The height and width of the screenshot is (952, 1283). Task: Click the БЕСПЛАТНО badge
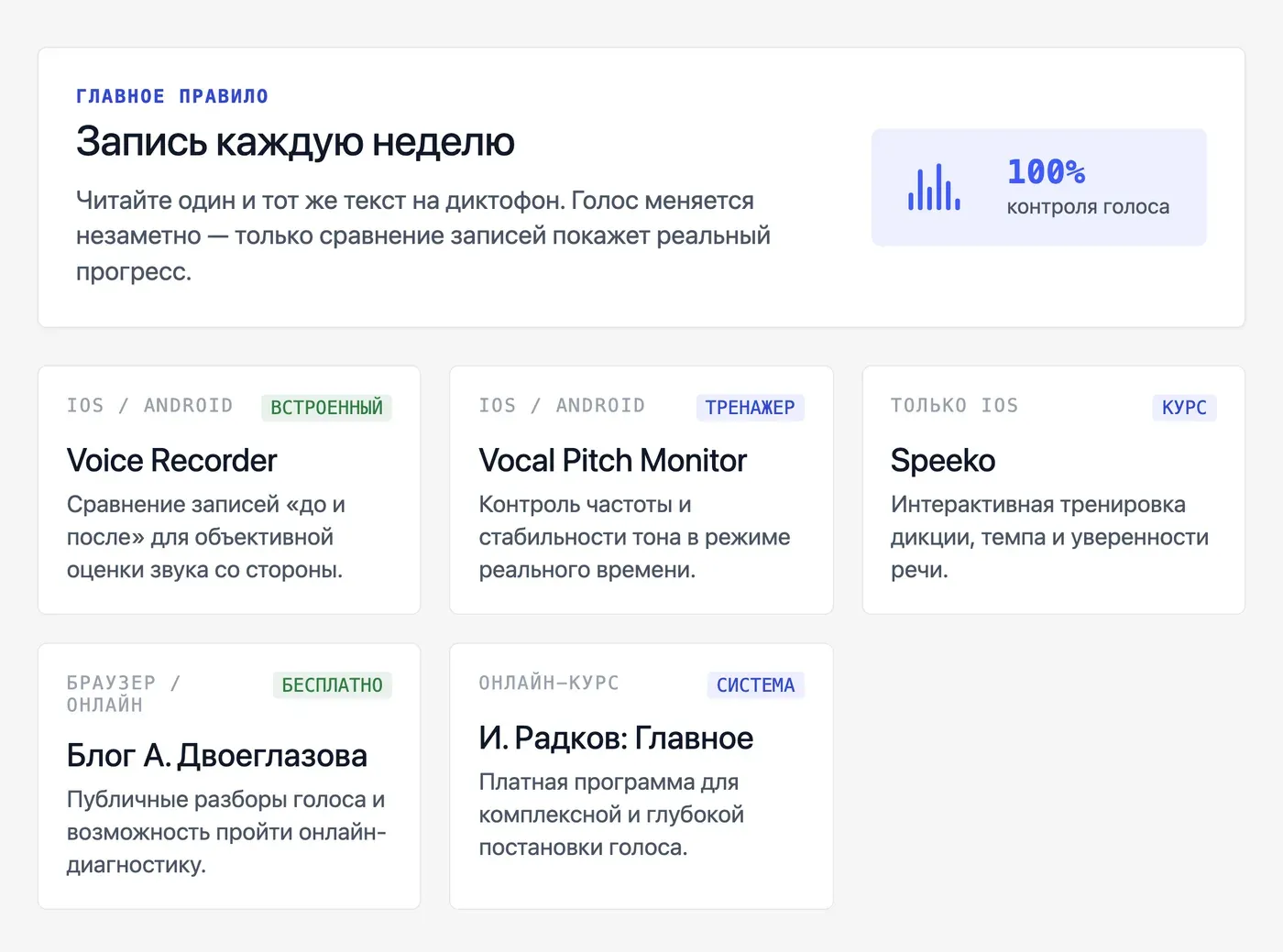point(332,685)
